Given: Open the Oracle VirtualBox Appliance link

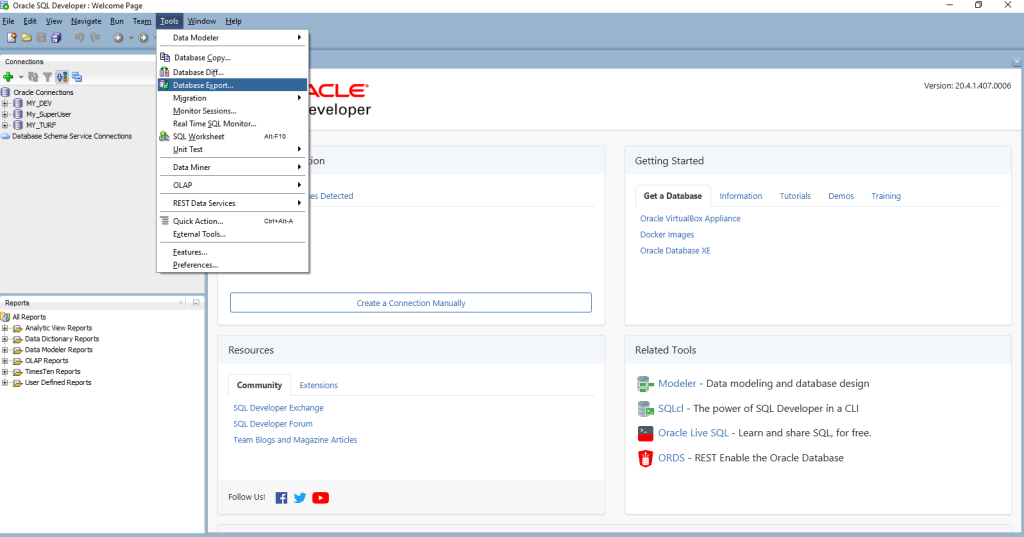Looking at the screenshot, I should [x=690, y=218].
